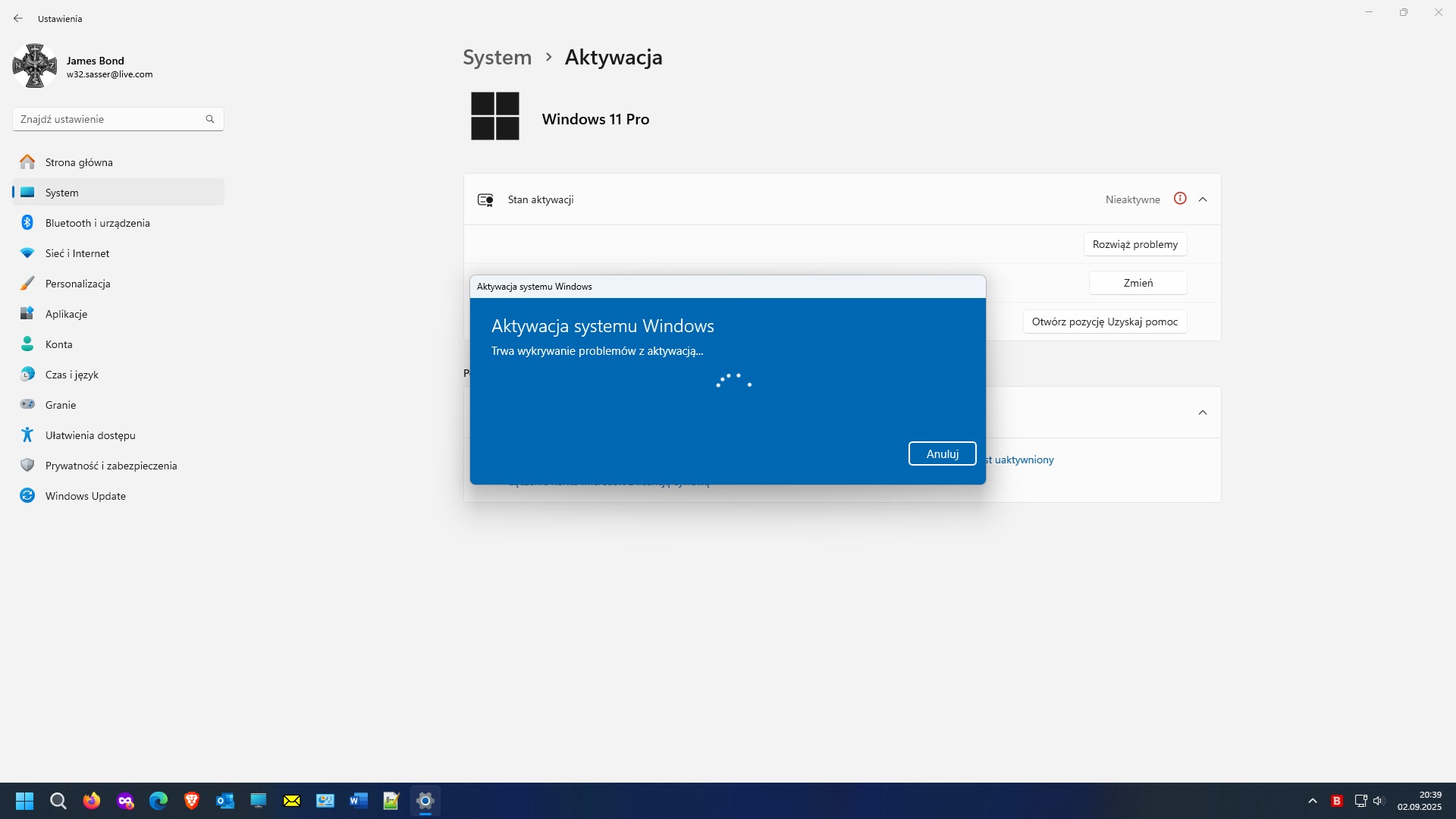Click the Rozwiąż problemy button
Viewport: 1456px width, 819px height.
1135,244
